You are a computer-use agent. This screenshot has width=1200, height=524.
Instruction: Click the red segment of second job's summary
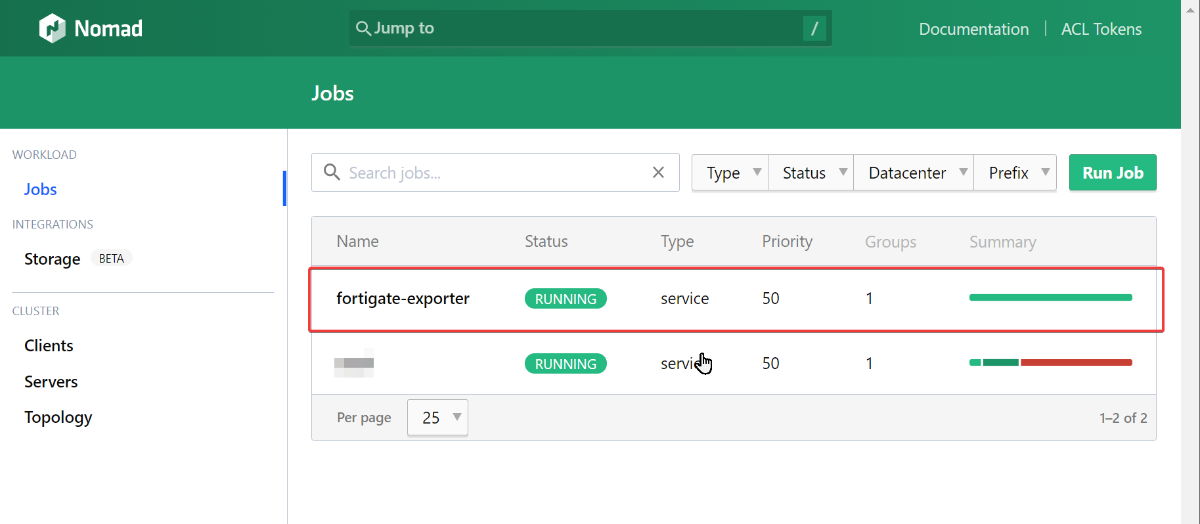click(1076, 362)
